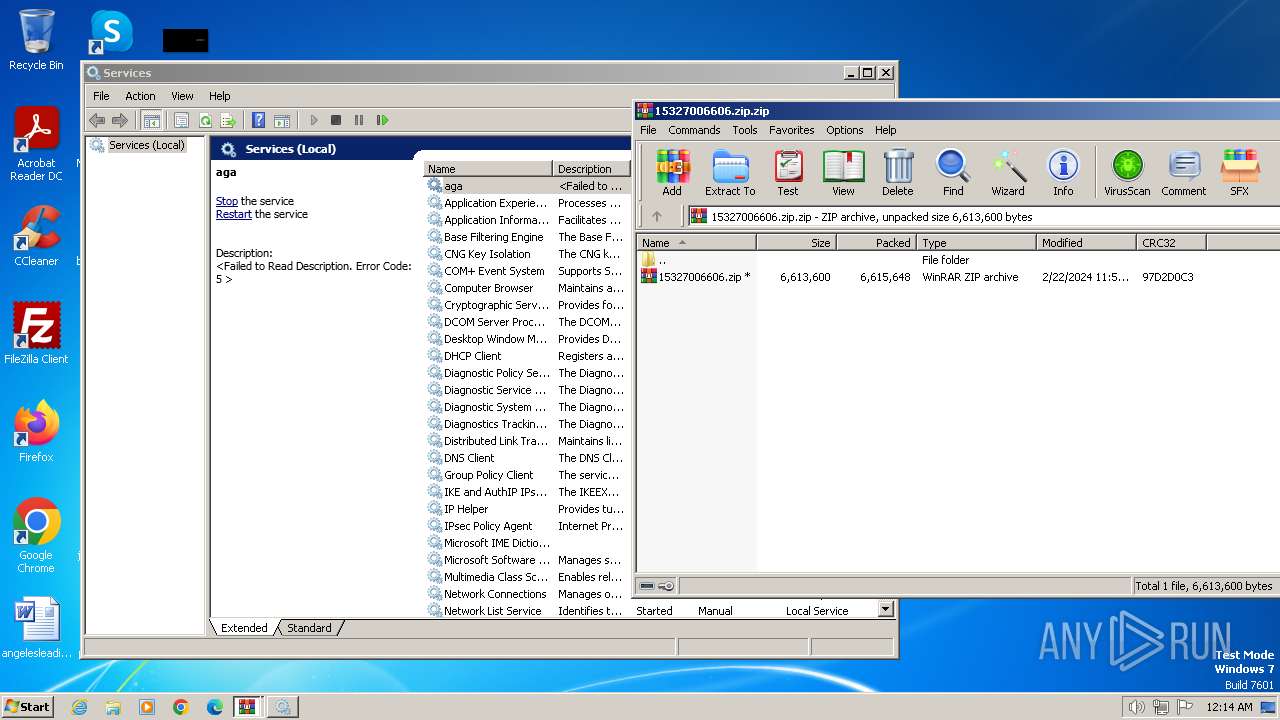1280x720 pixels.
Task: Go up one folder level in WinRAR
Action: pyautogui.click(x=657, y=216)
